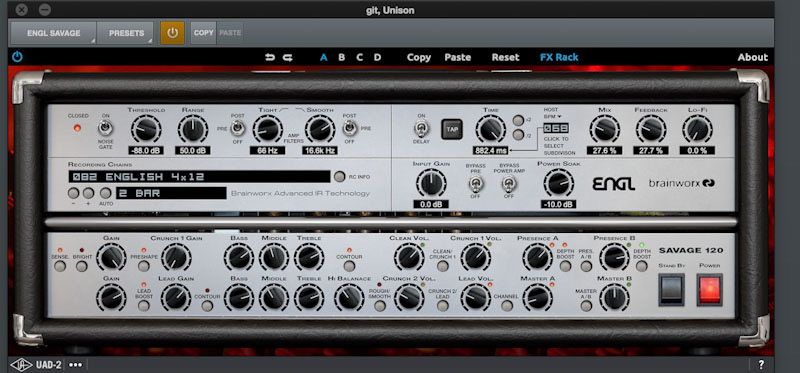The image size is (800, 373).
Task: Click the gray PASTE button
Action: coord(230,33)
